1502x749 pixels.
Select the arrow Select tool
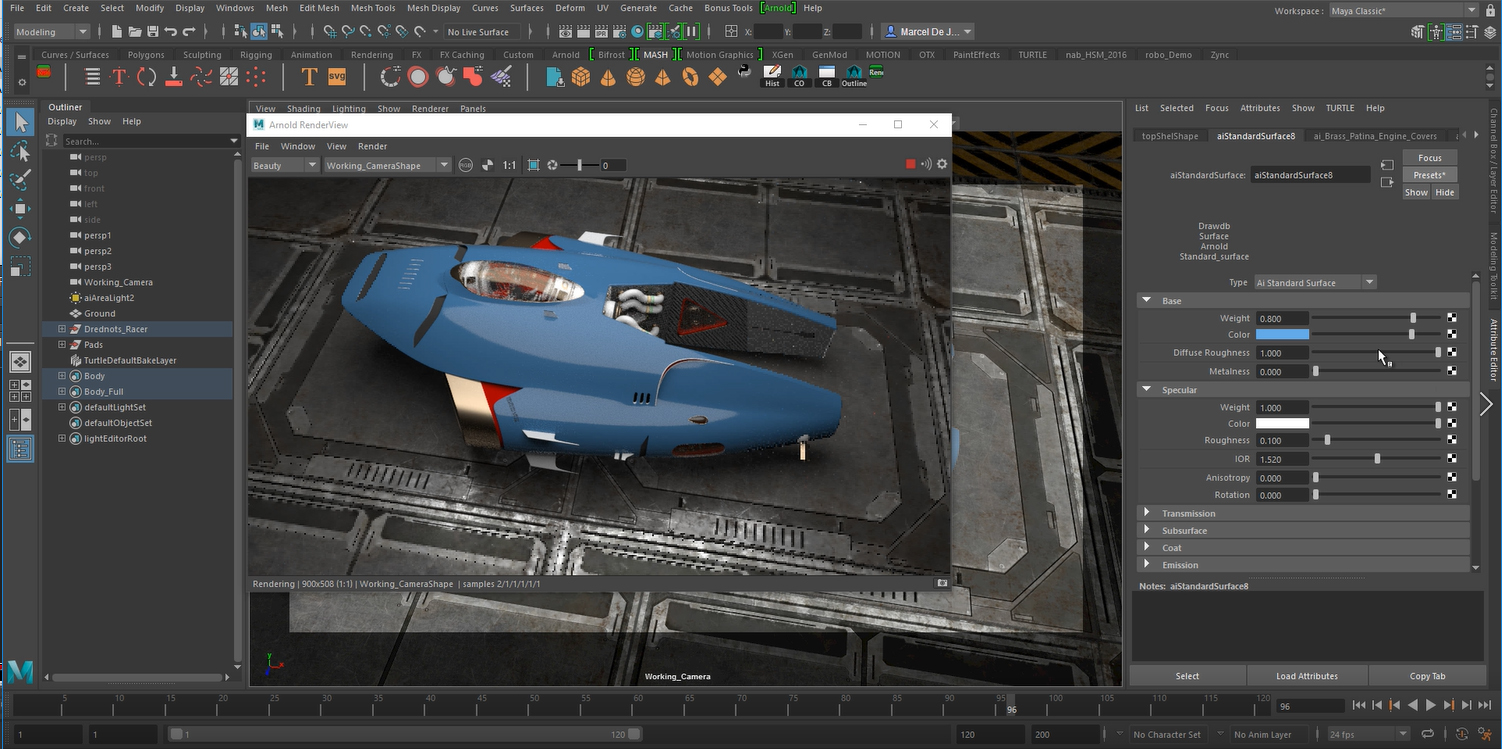[21, 122]
